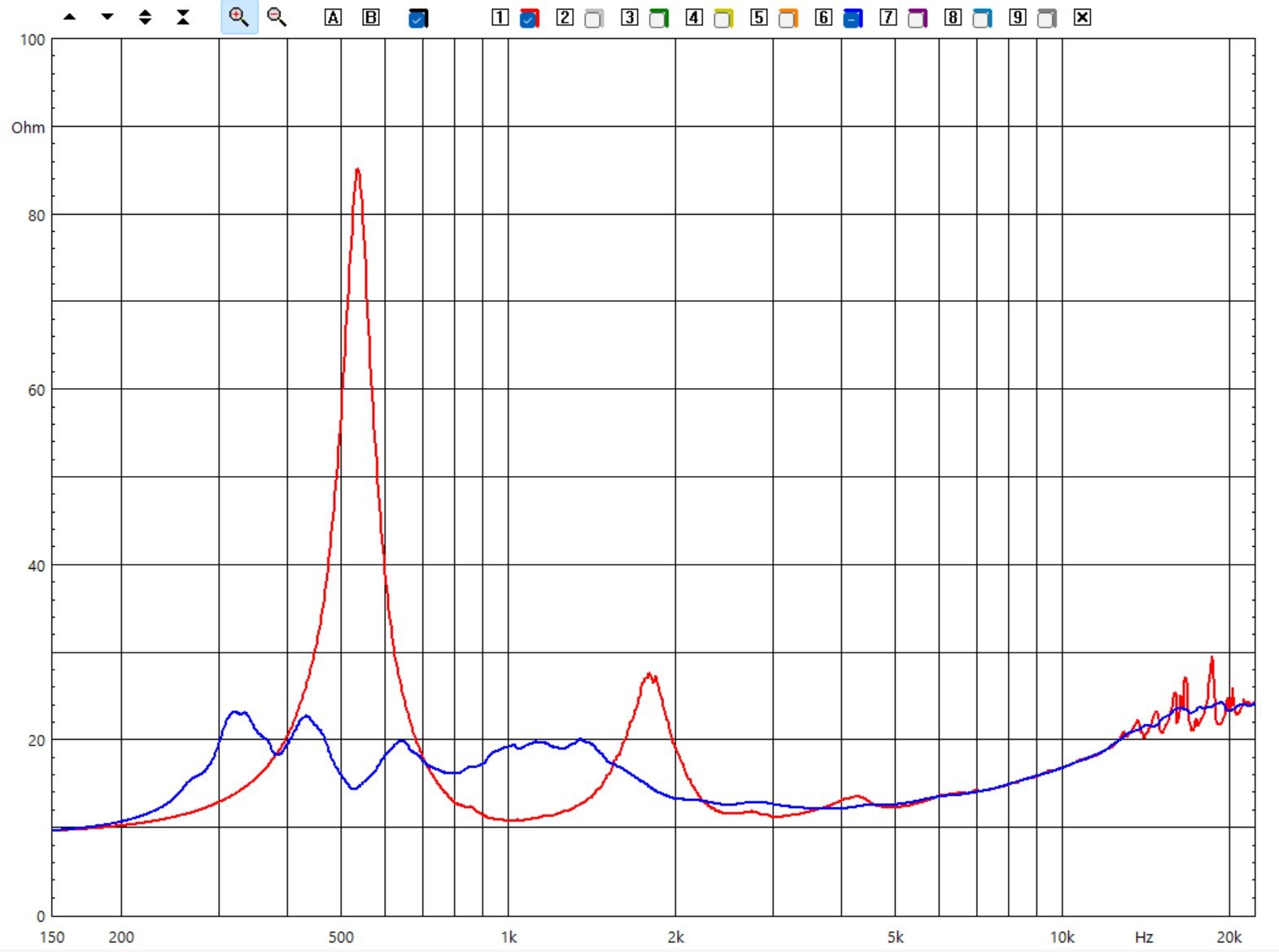The image size is (1279, 952).
Task: Toggle the dark blue master curve checkbox
Action: coord(418,18)
